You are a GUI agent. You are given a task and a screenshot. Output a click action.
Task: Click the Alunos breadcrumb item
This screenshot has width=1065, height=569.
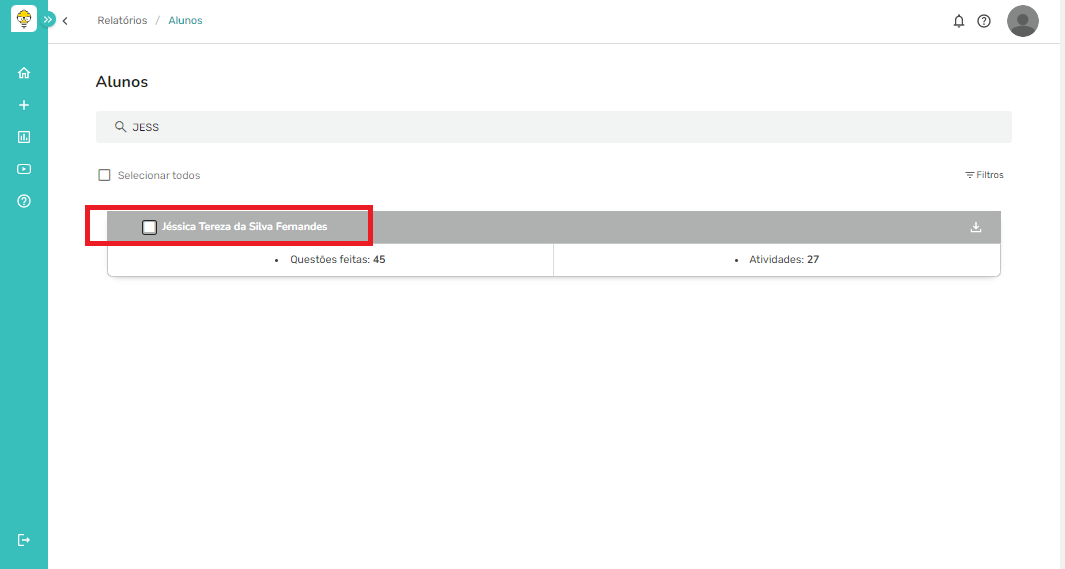tap(185, 21)
